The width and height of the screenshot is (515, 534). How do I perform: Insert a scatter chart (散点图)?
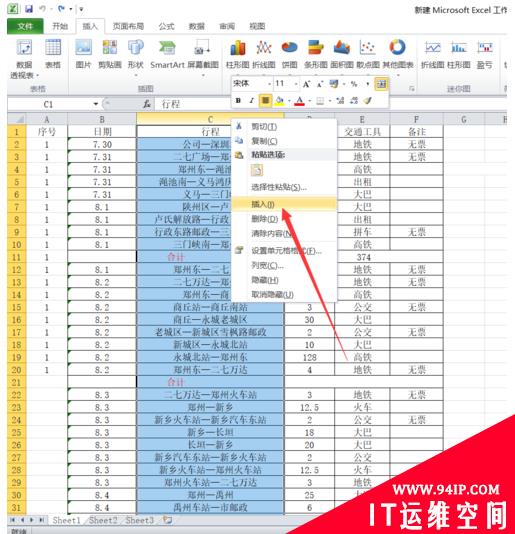tap(368, 54)
